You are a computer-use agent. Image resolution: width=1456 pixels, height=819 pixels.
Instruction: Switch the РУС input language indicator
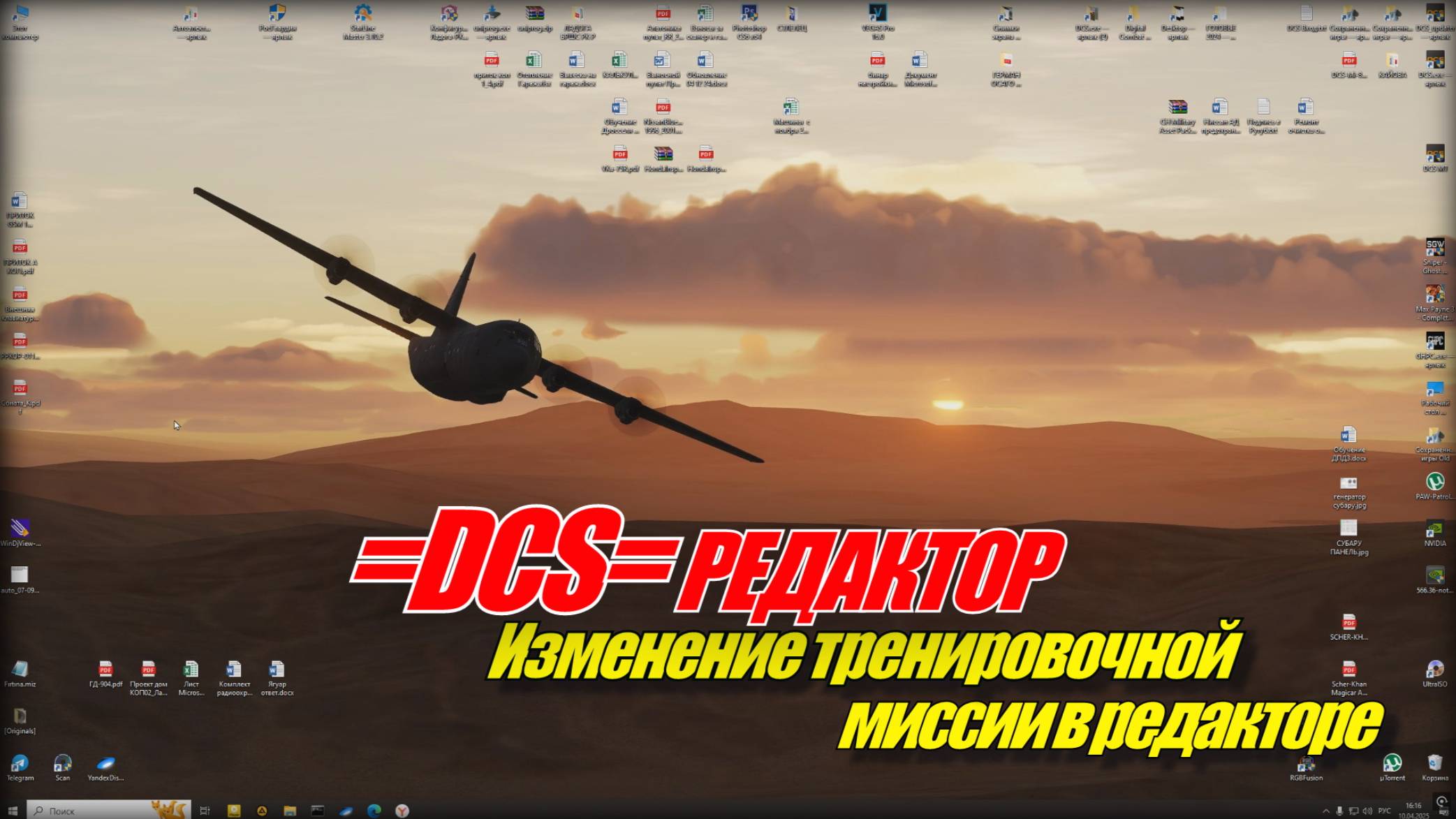point(1384,811)
